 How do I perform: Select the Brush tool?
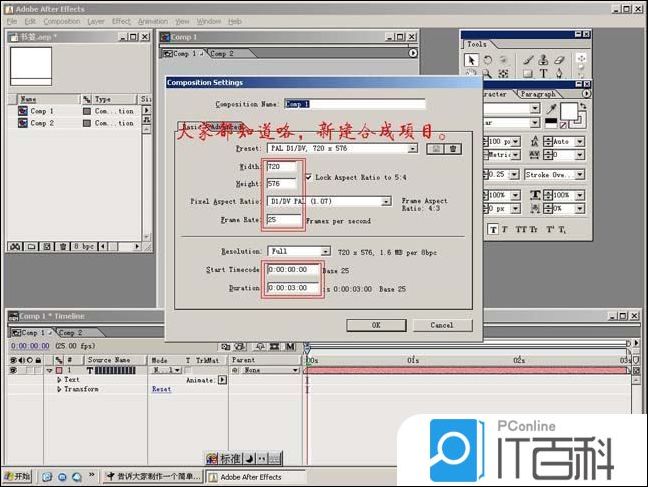point(528,60)
